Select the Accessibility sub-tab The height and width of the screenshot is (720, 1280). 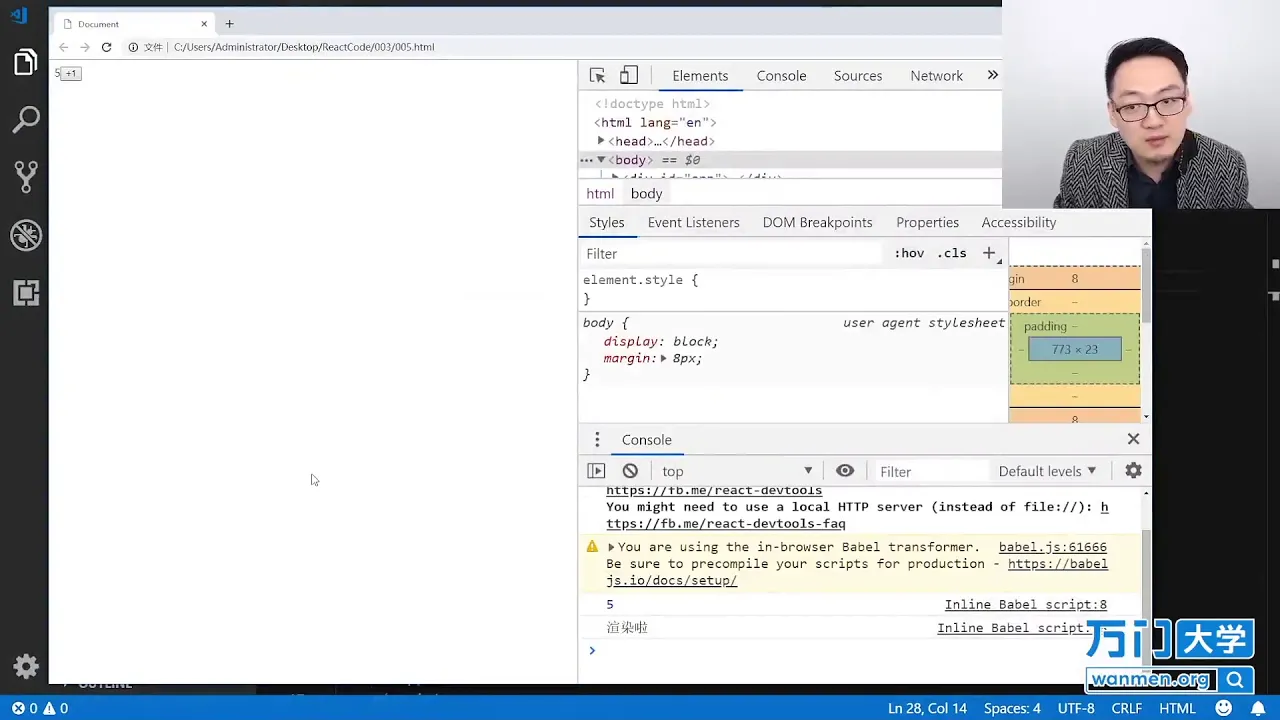tap(1018, 222)
